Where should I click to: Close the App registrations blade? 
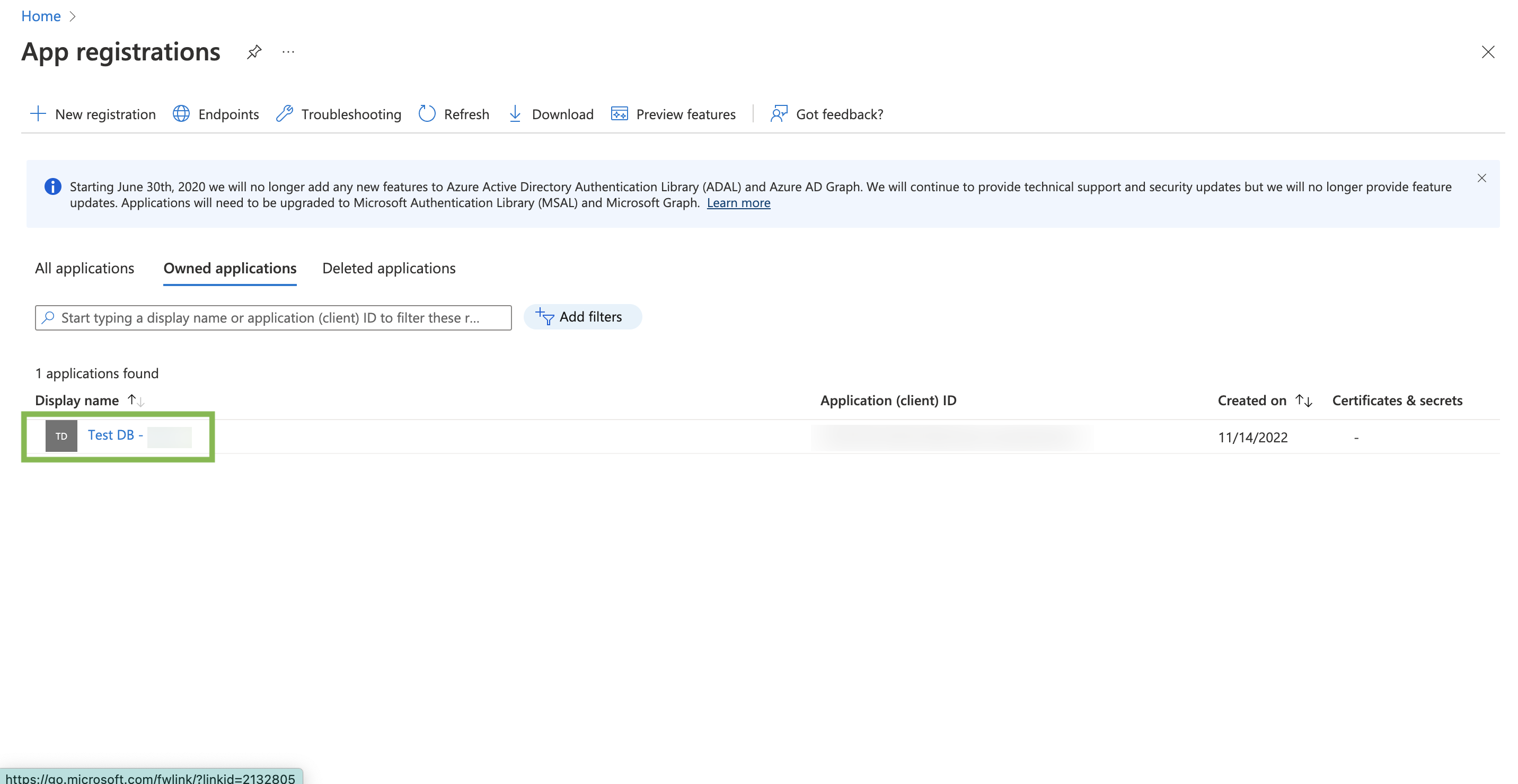point(1488,52)
